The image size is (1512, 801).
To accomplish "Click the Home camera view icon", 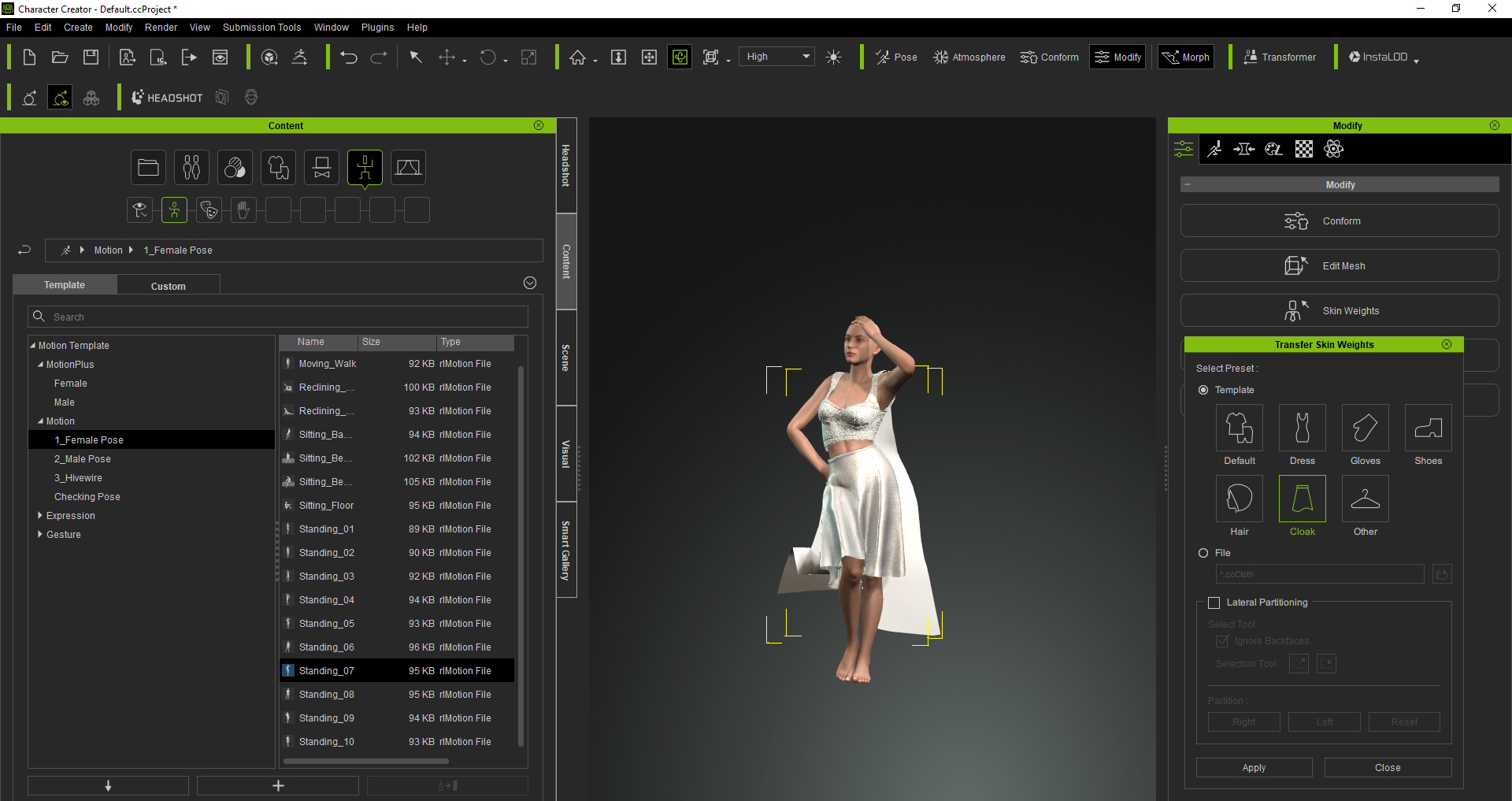I will (x=578, y=57).
